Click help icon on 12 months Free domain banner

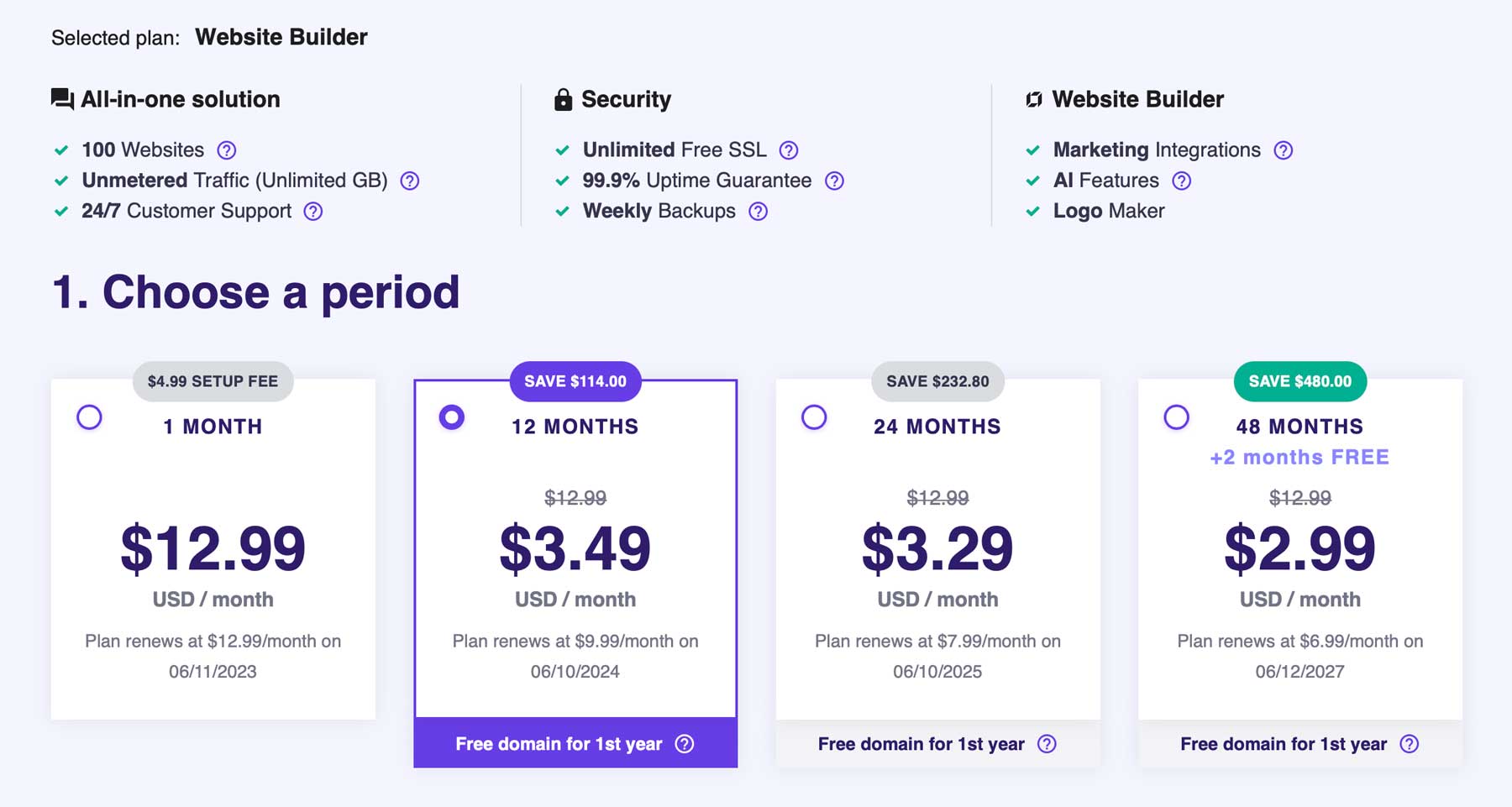coord(685,743)
